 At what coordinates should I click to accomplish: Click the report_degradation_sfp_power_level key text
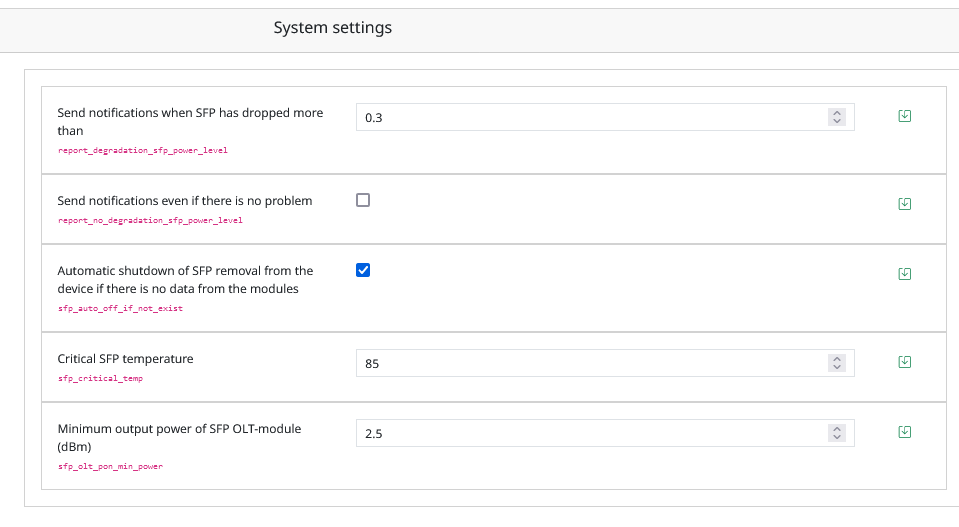point(143,150)
